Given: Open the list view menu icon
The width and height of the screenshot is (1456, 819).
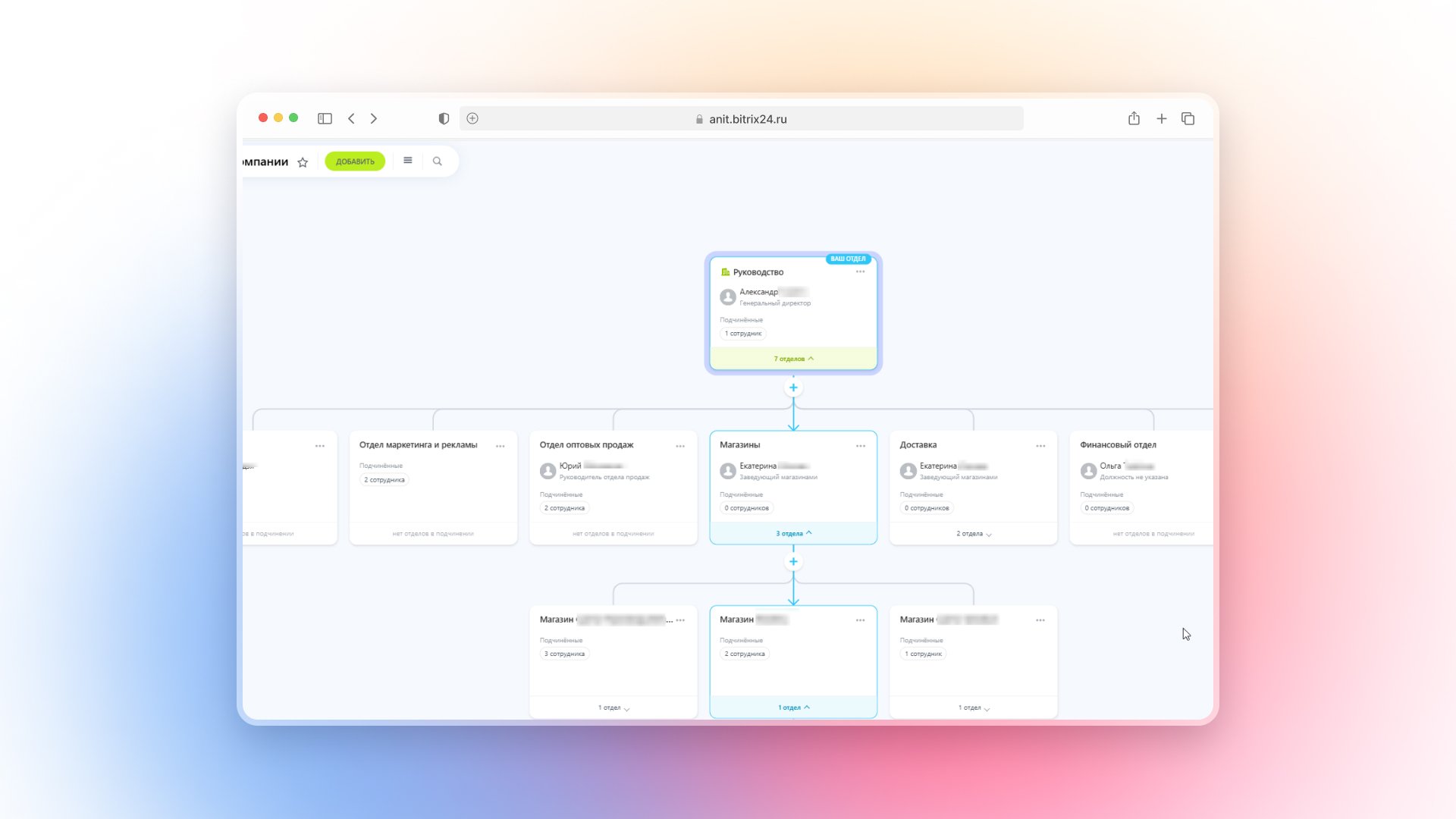Looking at the screenshot, I should (407, 161).
